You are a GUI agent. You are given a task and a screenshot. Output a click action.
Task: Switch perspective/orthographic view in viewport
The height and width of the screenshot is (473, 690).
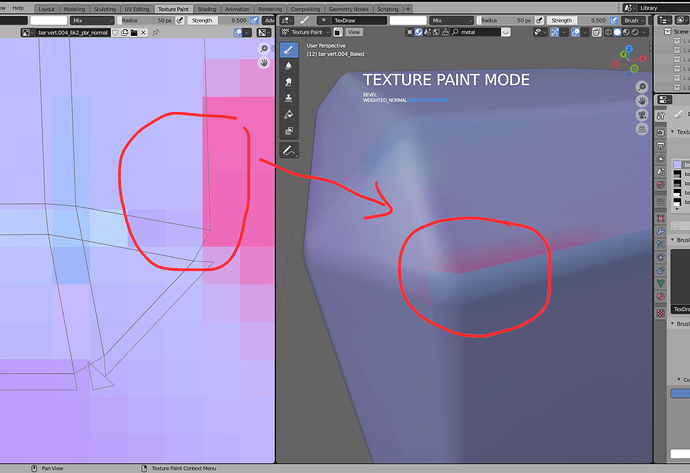(642, 129)
